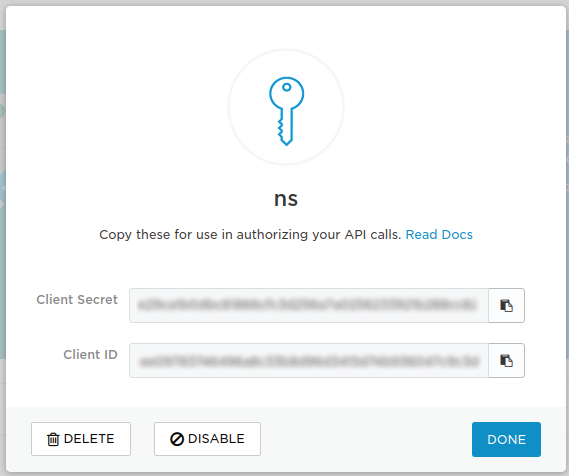Screen dimensions: 569x476
Task: Open the Read Docs link
Action: coord(439,235)
